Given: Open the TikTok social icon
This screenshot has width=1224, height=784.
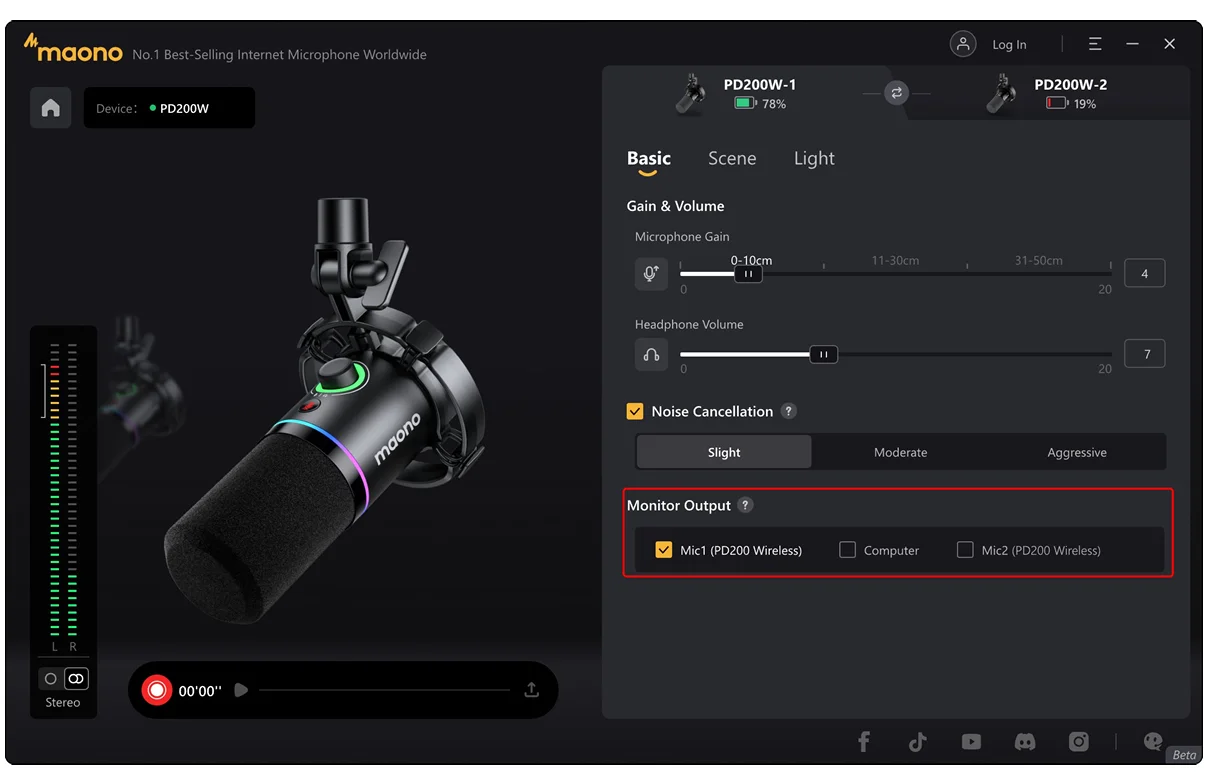Looking at the screenshot, I should pyautogui.click(x=917, y=741).
